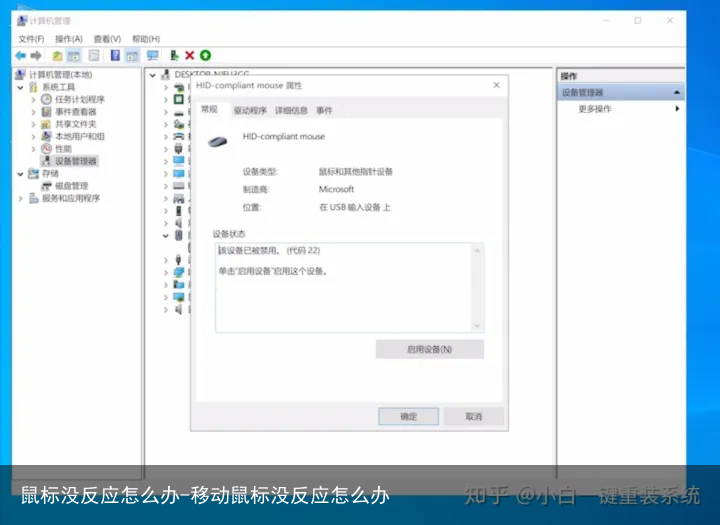720x525 pixels.
Task: Open the 帮助(H) menu
Action: [x=146, y=39]
